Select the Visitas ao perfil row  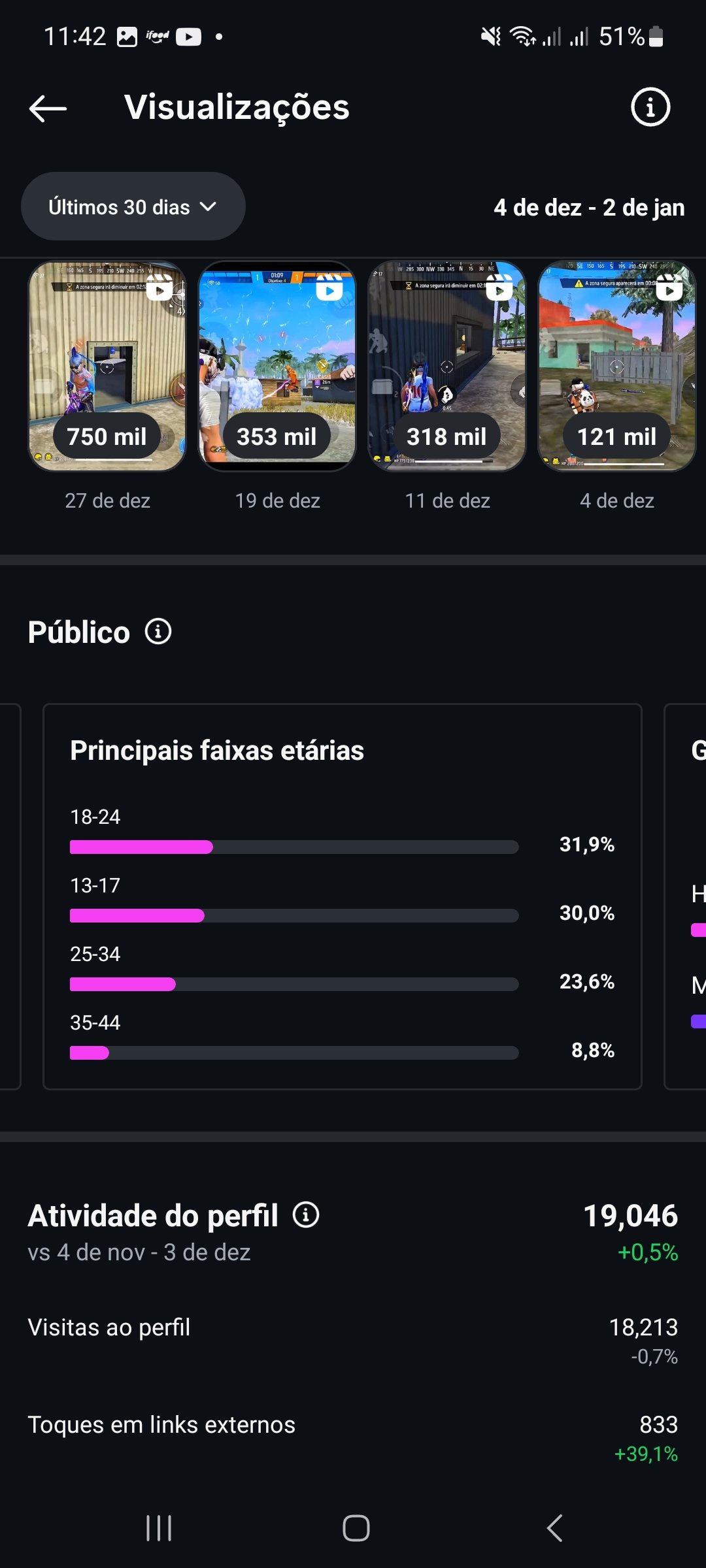point(353,1339)
